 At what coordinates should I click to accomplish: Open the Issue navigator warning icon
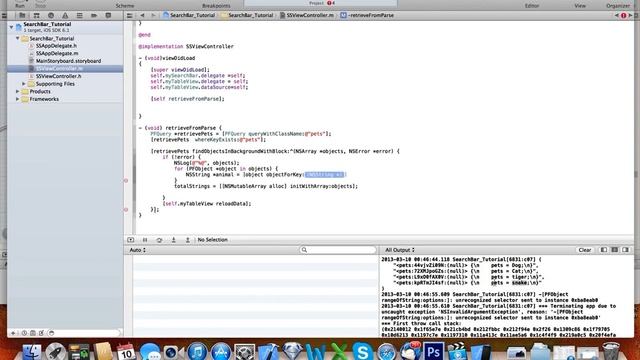pyautogui.click(x=65, y=16)
